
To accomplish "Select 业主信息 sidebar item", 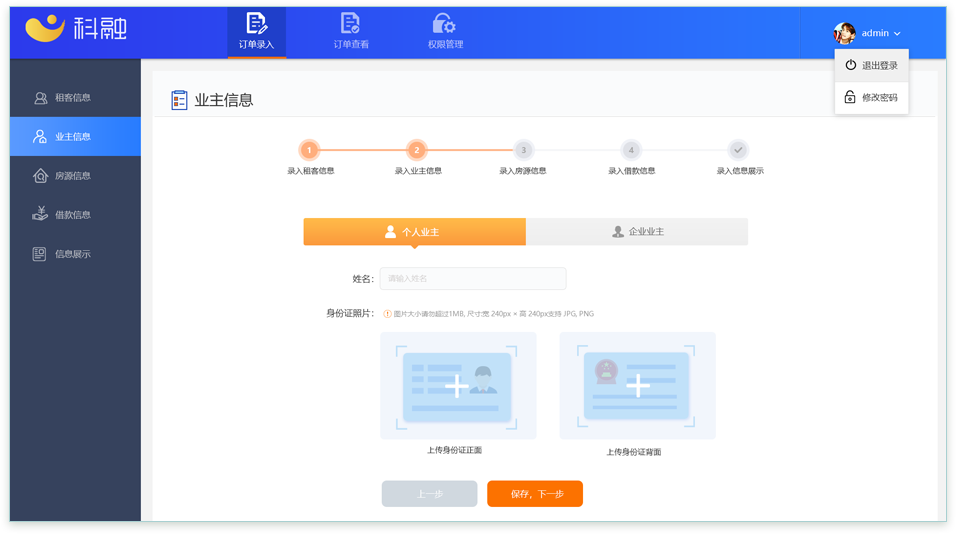I will tap(74, 137).
